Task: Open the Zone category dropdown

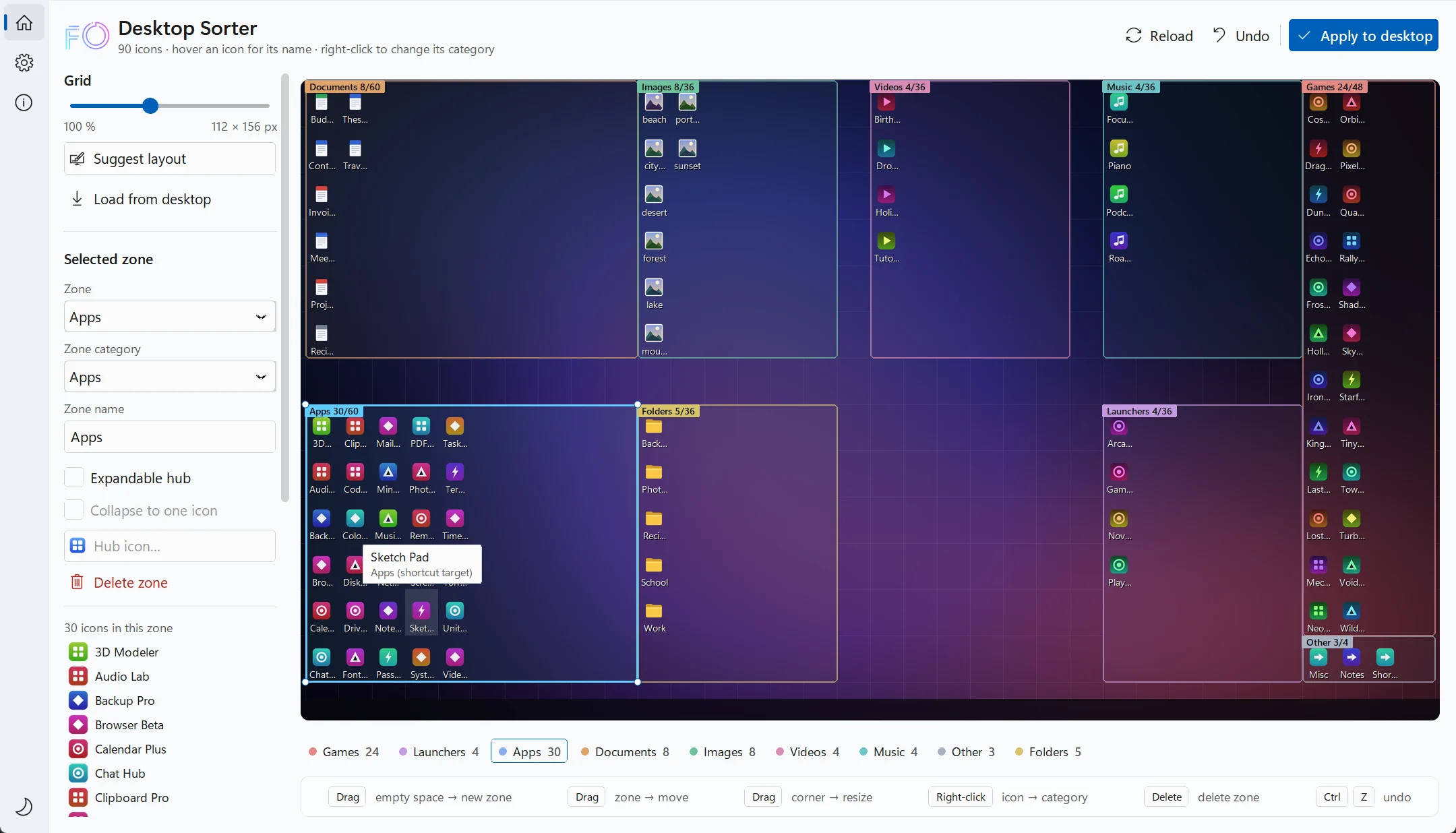Action: pos(170,377)
